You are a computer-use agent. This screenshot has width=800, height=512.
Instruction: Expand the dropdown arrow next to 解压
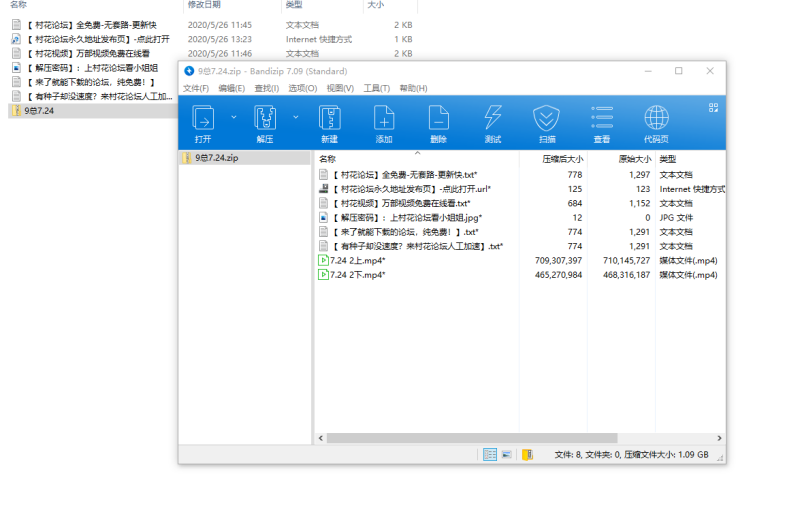point(294,116)
